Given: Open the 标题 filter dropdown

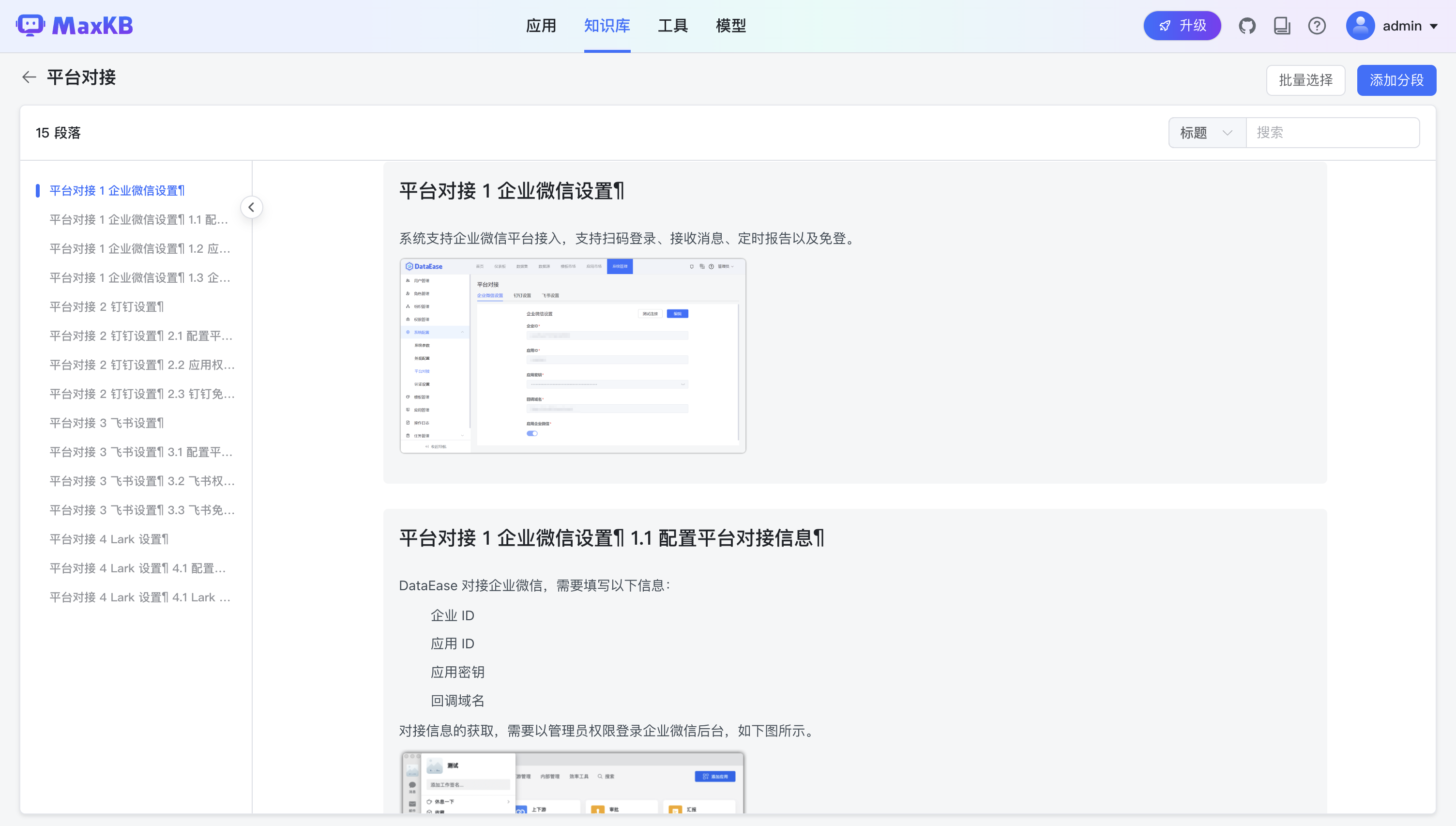Looking at the screenshot, I should click(1207, 132).
